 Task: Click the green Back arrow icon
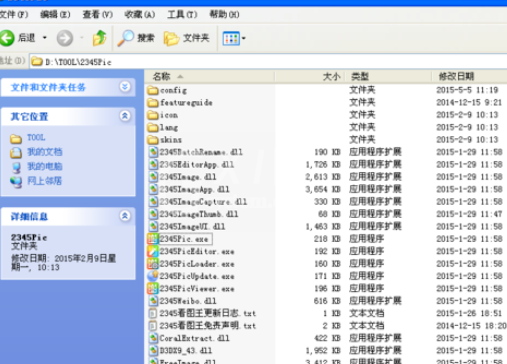(x=7, y=38)
